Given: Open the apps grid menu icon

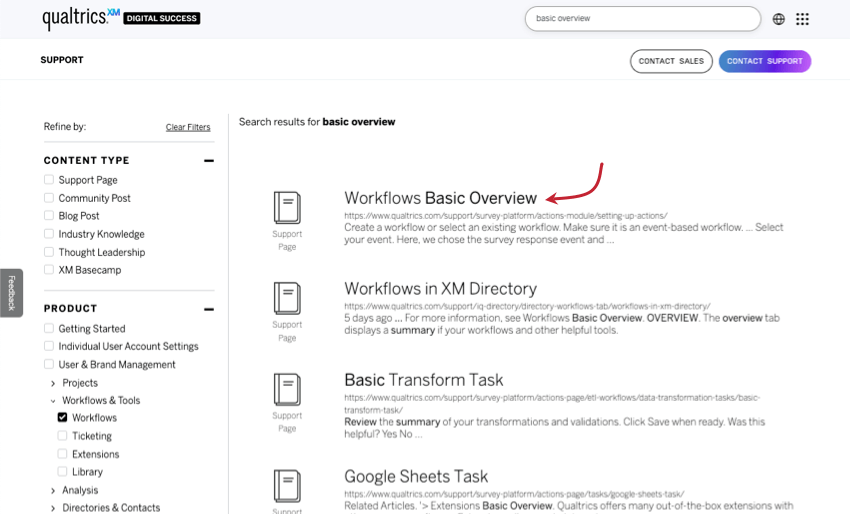Looking at the screenshot, I should click(802, 19).
